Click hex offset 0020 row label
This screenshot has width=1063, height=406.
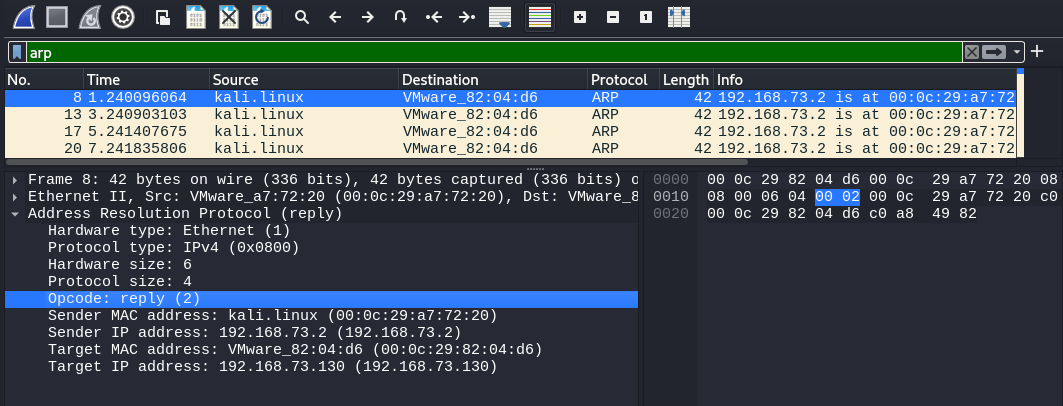(671, 214)
